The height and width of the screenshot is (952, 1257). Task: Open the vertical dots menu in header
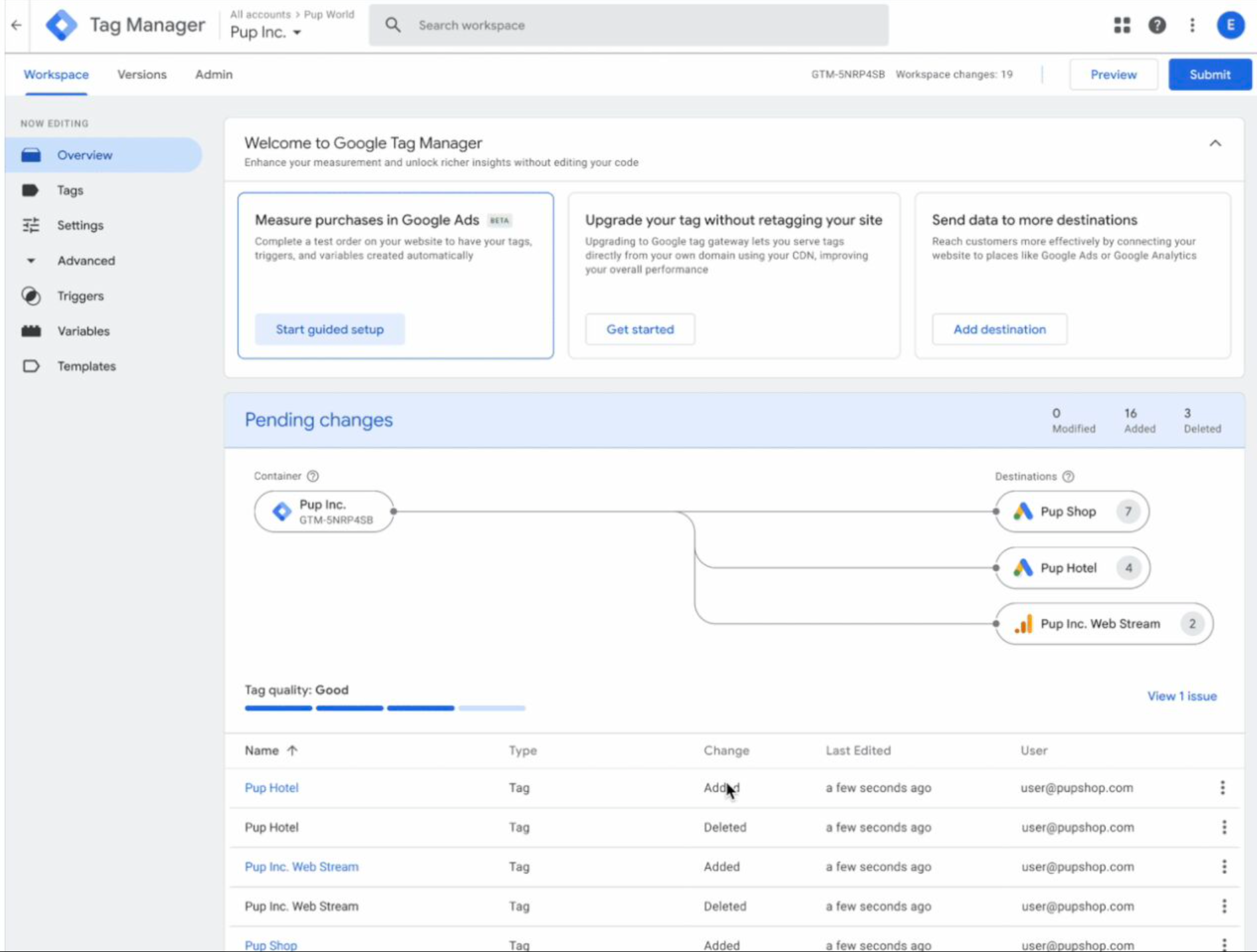[1192, 25]
